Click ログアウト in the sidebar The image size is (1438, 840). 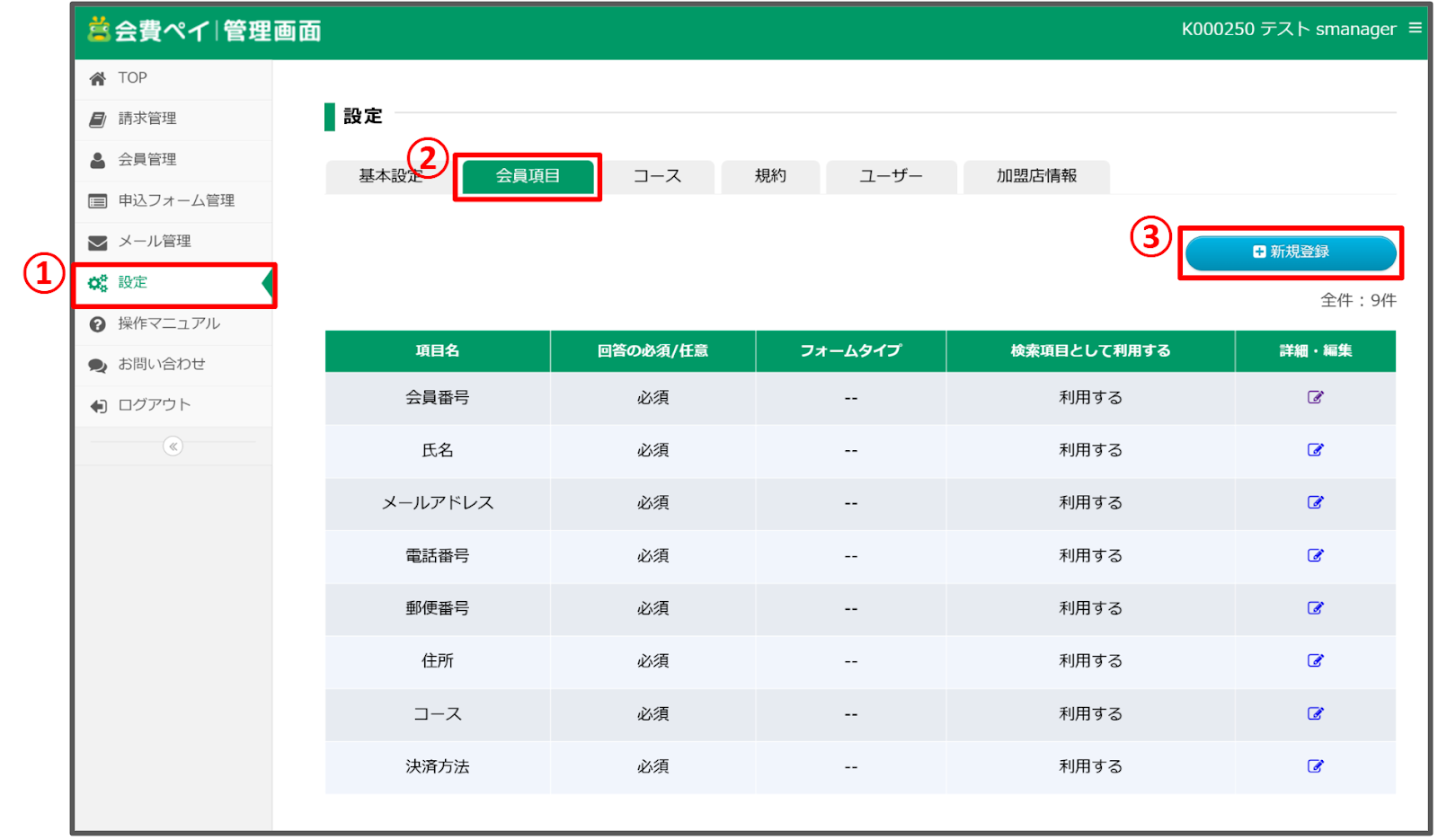154,405
